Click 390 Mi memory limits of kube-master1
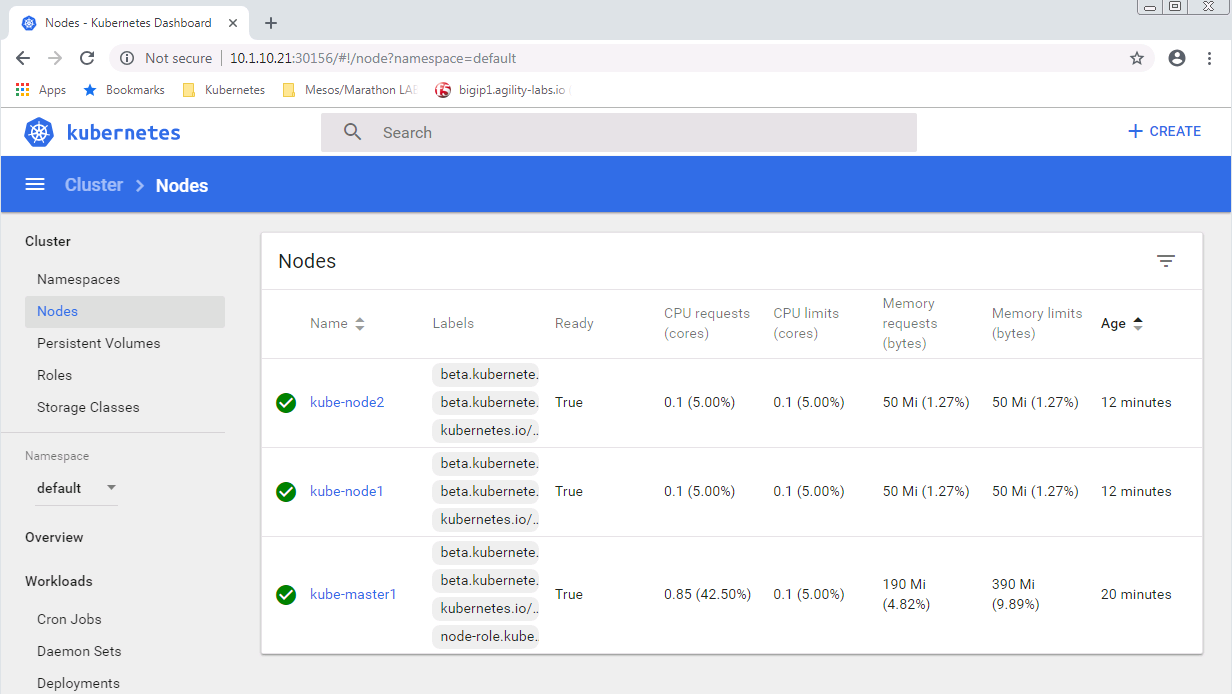This screenshot has height=694, width=1232. pos(1015,594)
